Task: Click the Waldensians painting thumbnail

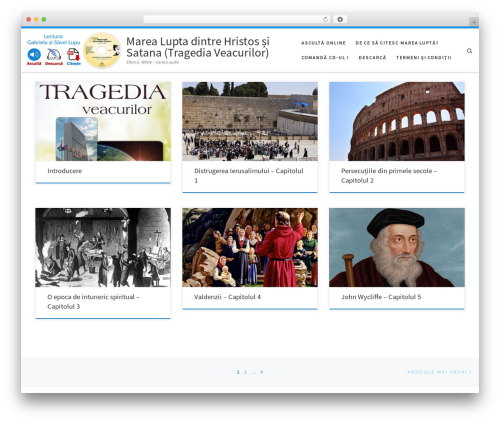Action: pyautogui.click(x=250, y=247)
